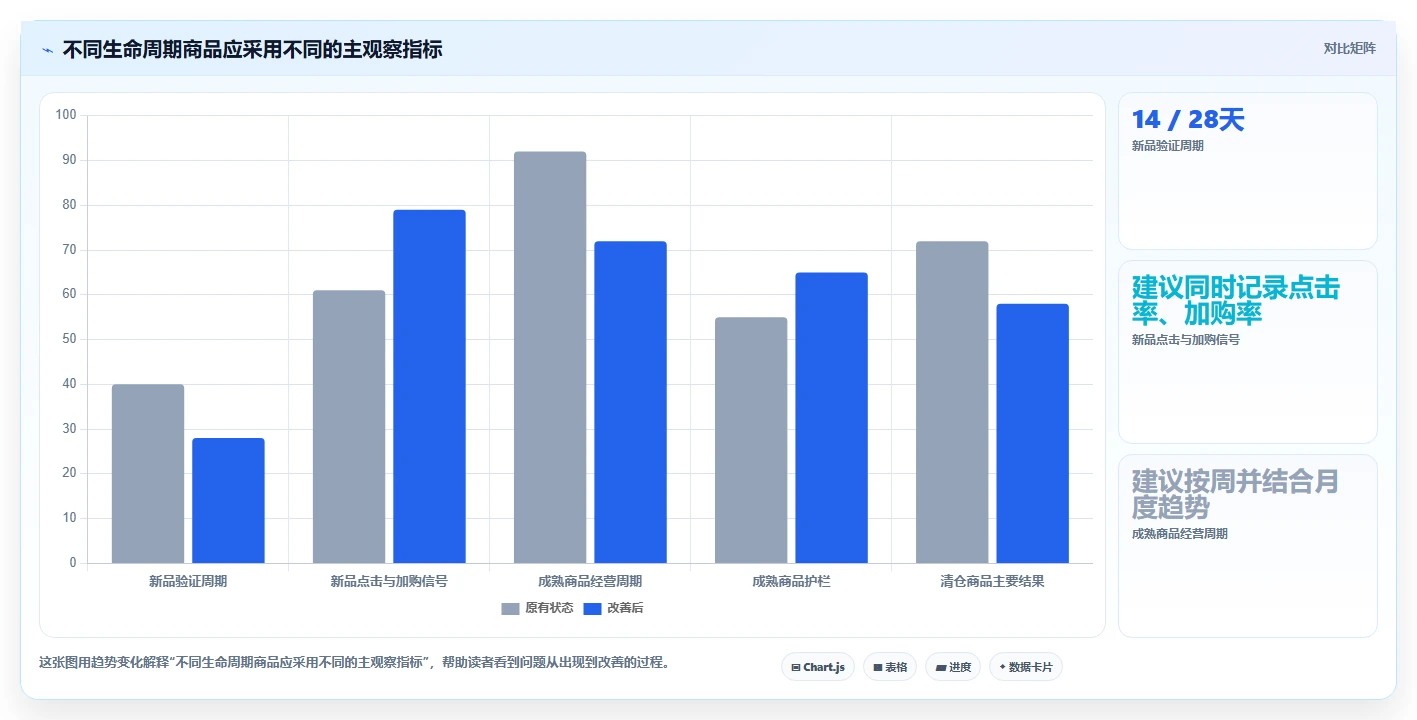1417x720 pixels.
Task: Click the blue 成熟商品经营周期 bar
Action: click(630, 402)
